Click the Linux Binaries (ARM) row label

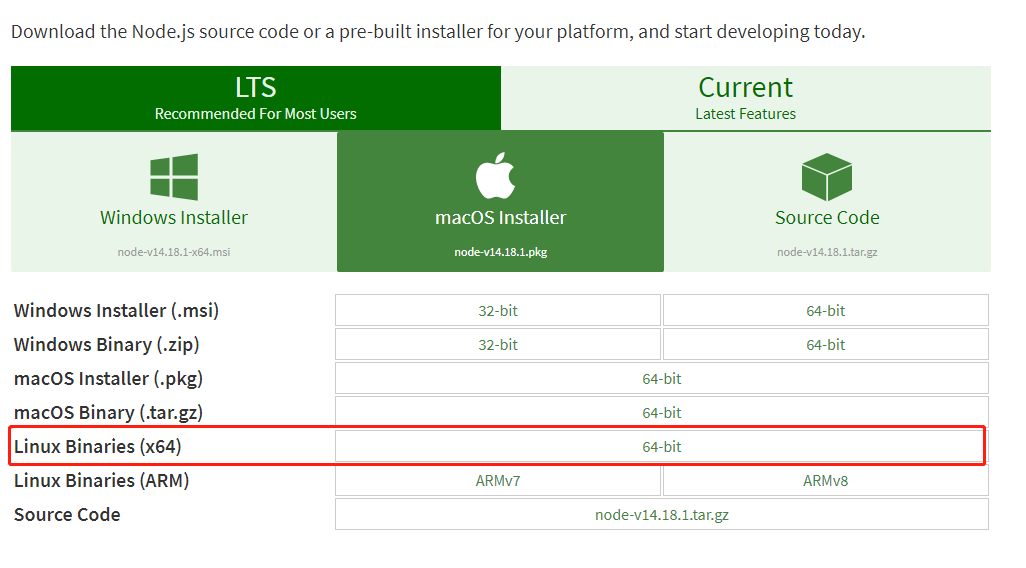coord(101,480)
